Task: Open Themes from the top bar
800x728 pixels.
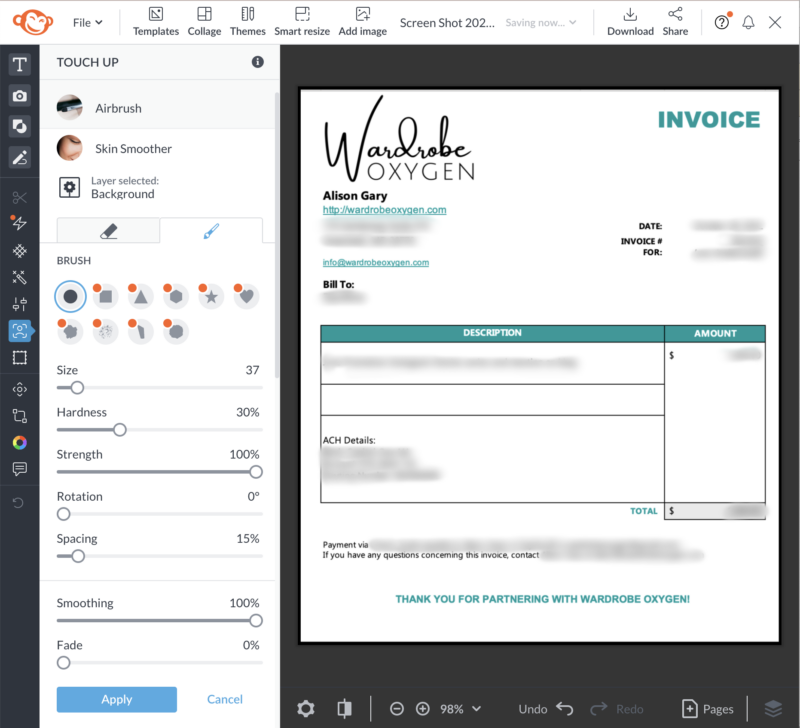Action: pos(247,21)
